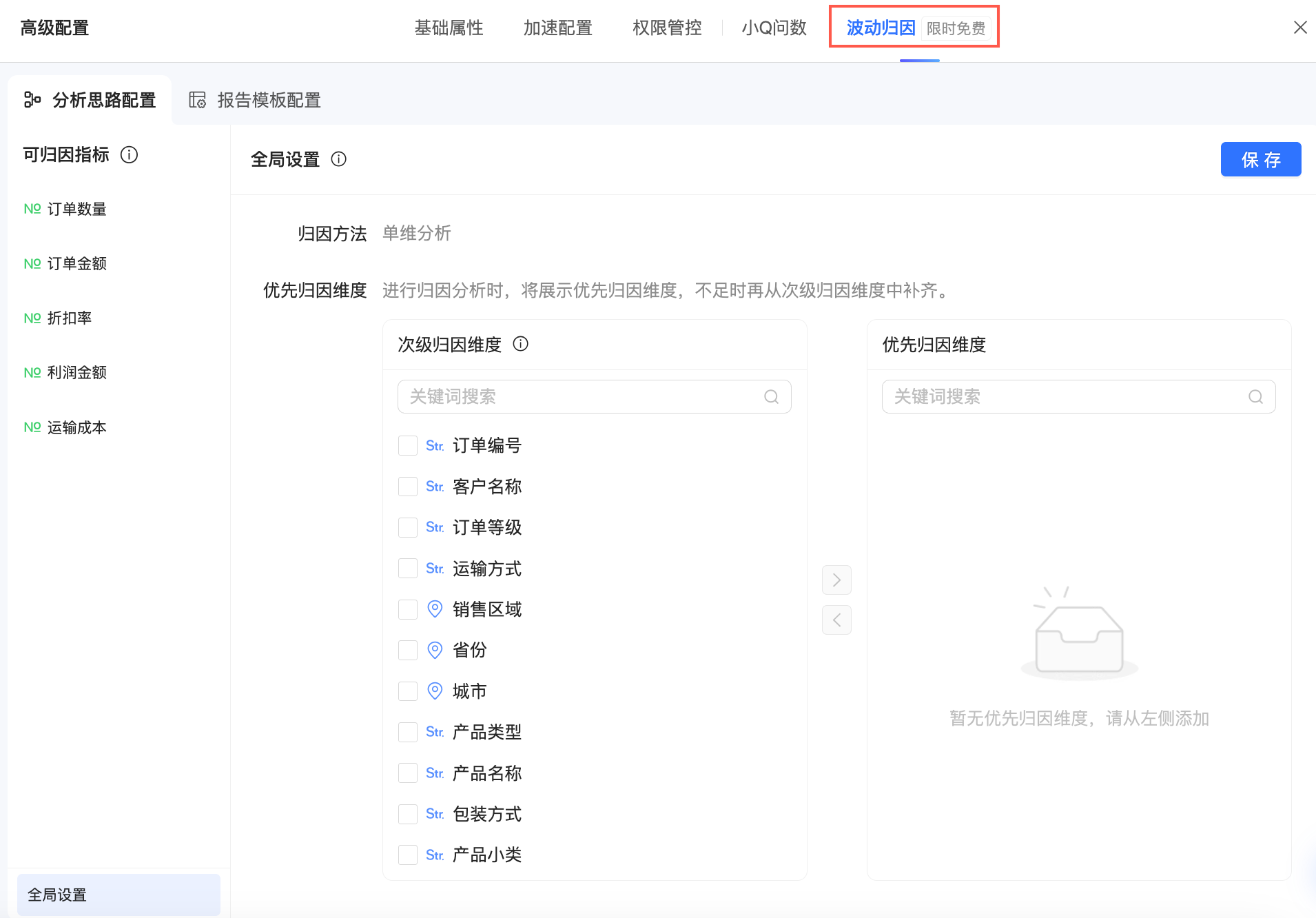This screenshot has height=918, width=1316.
Task: Click the number type icon for 折扣率
Action: tap(32, 318)
